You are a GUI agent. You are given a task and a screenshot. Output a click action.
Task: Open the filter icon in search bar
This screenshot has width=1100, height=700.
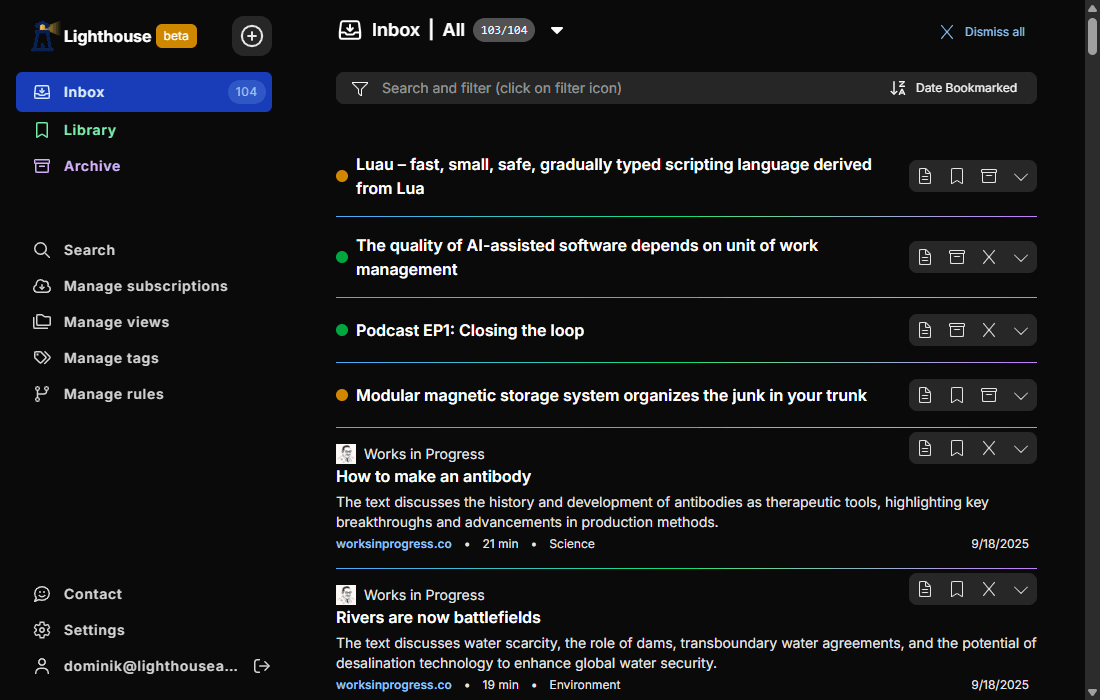(x=360, y=88)
